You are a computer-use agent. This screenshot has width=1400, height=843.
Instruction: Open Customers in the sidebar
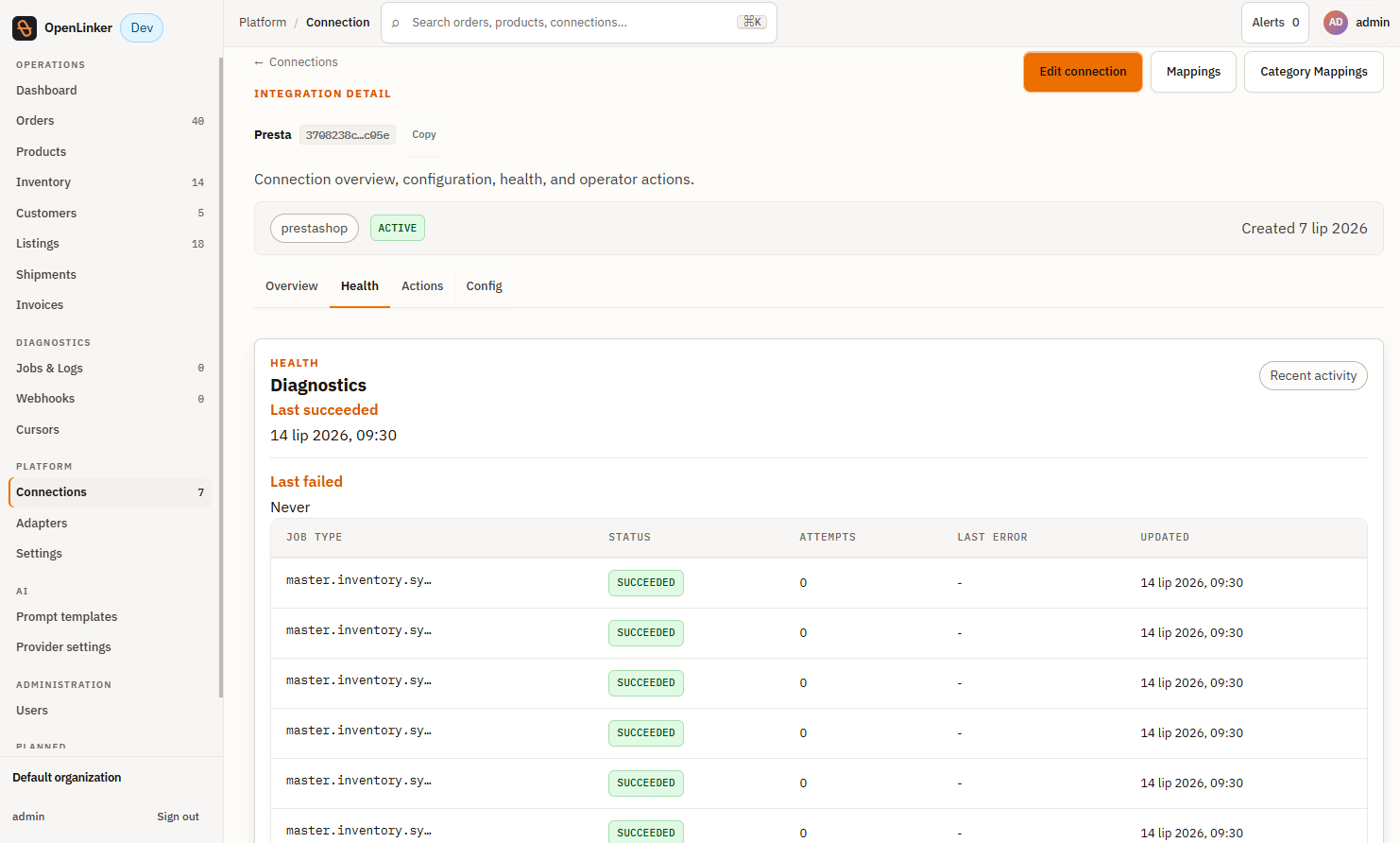point(110,214)
